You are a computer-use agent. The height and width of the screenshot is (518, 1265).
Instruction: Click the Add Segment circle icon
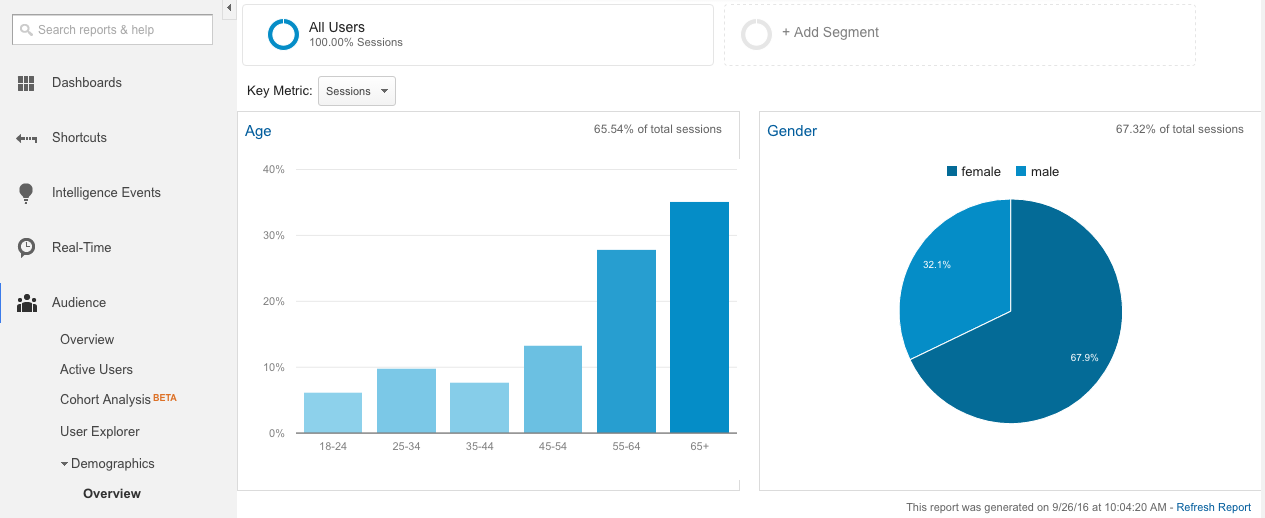pos(756,34)
